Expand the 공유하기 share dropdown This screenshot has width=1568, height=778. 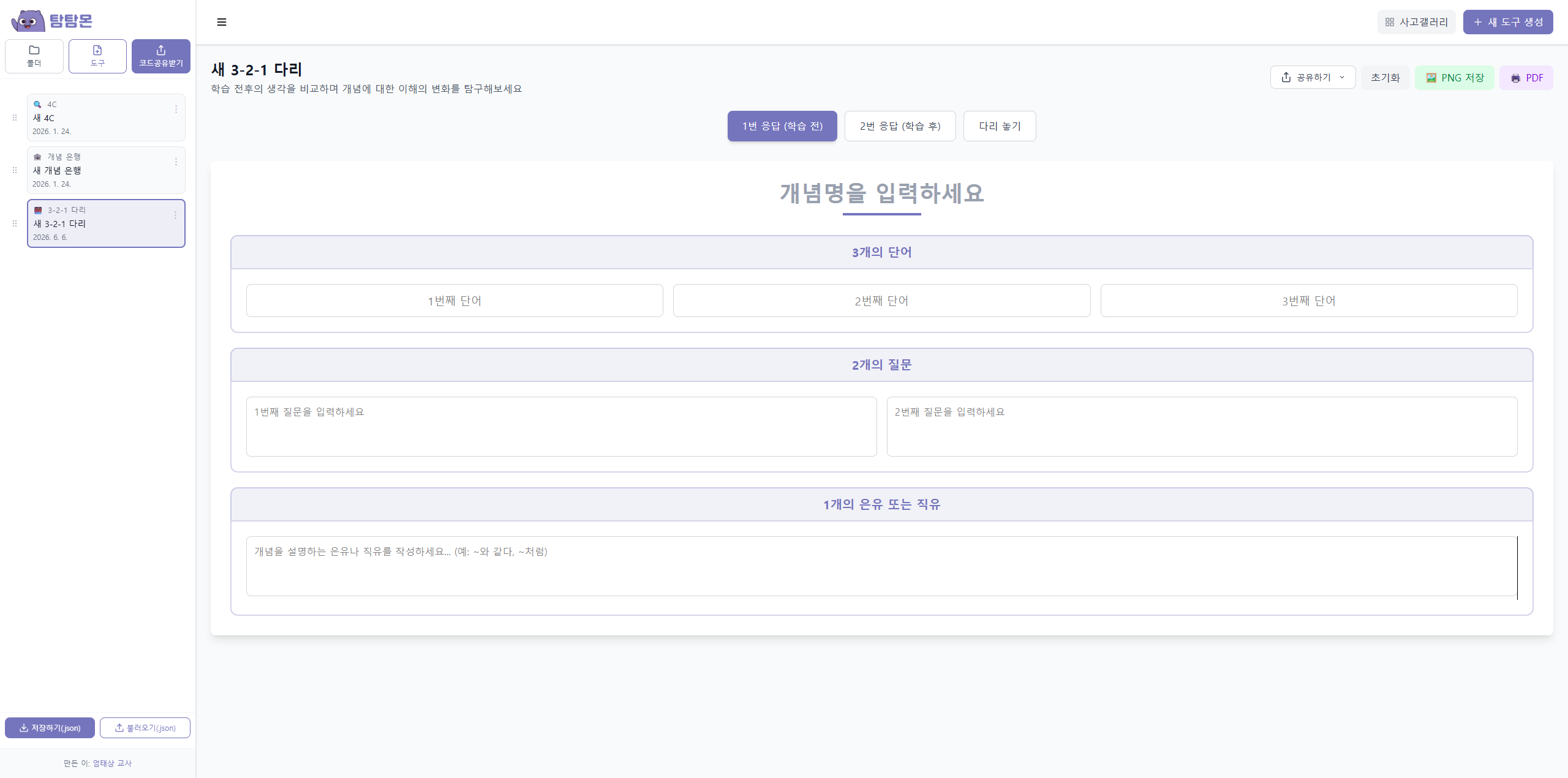1313,78
